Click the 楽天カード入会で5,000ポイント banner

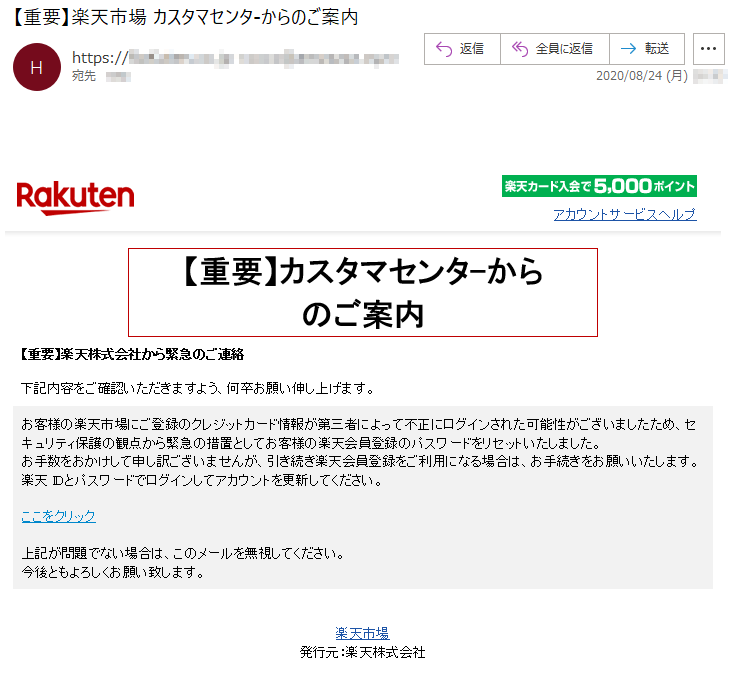click(599, 186)
